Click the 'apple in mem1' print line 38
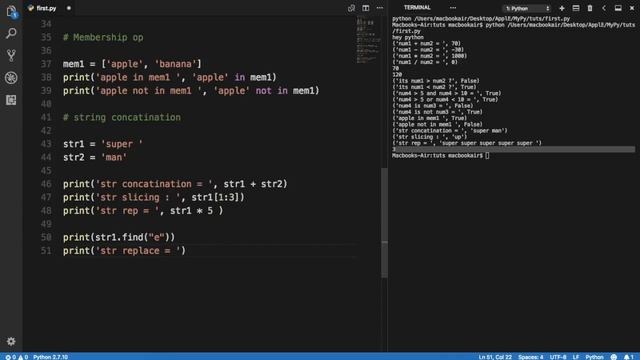The image size is (640, 360). (169, 78)
